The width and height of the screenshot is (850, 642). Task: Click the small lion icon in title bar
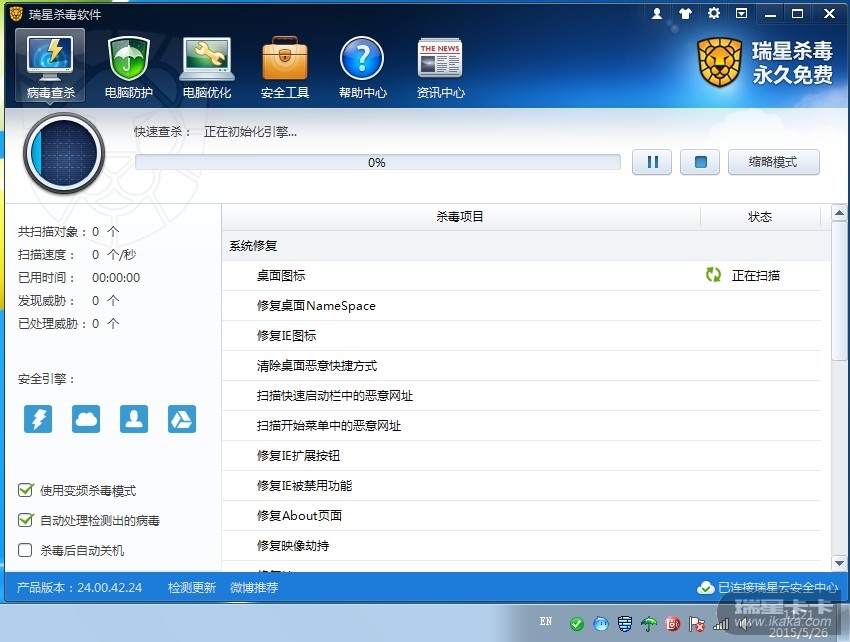pyautogui.click(x=16, y=14)
